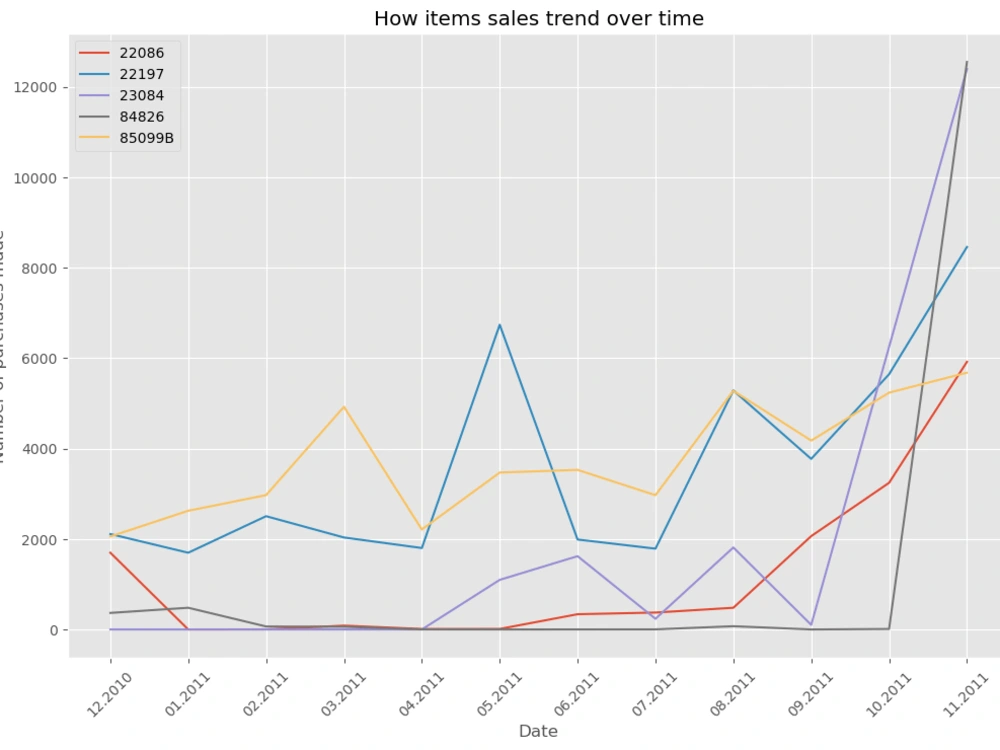This screenshot has width=1000, height=750.
Task: Click the red line start point at 12.2010
Action: click(110, 552)
